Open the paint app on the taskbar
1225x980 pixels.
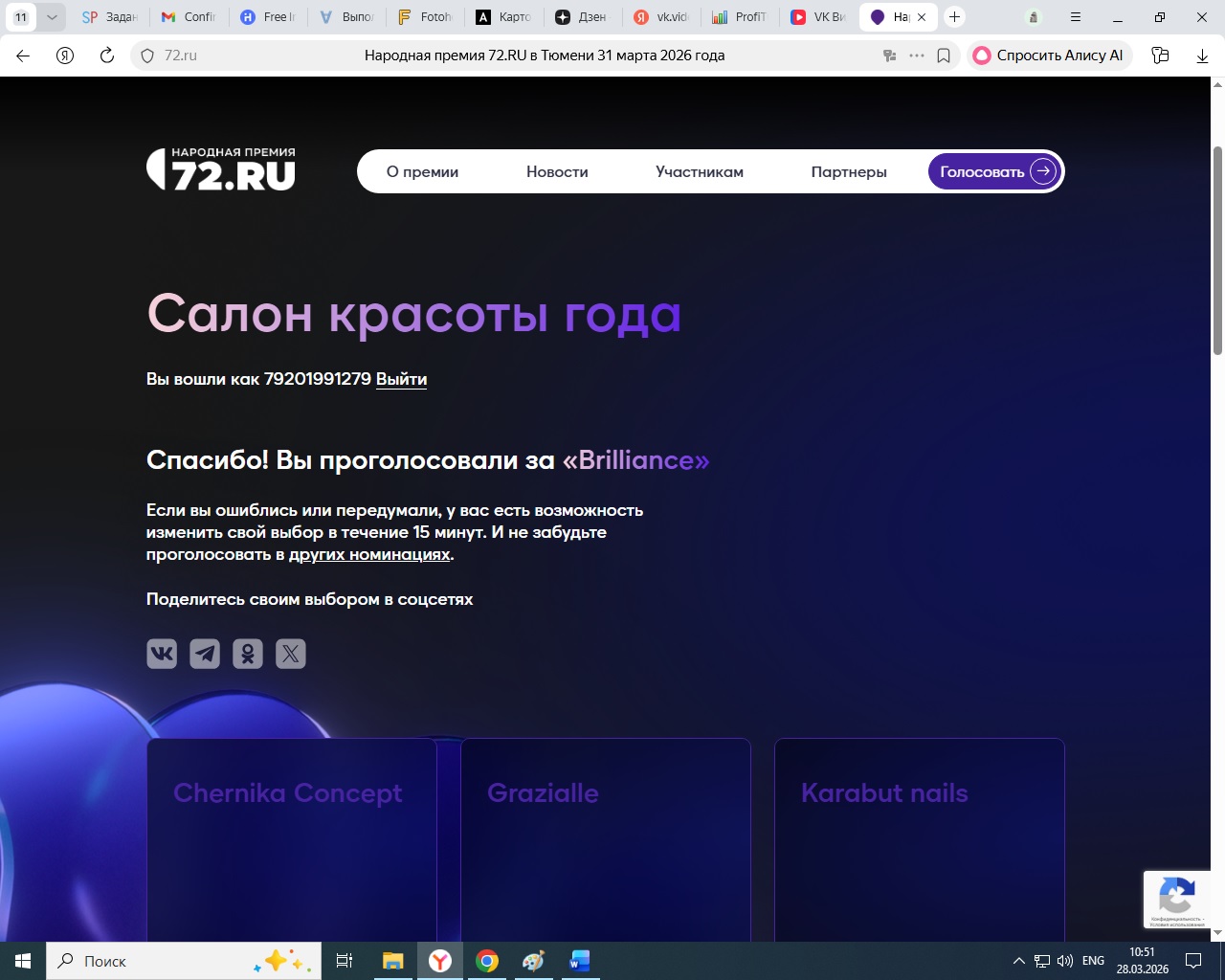coord(533,961)
